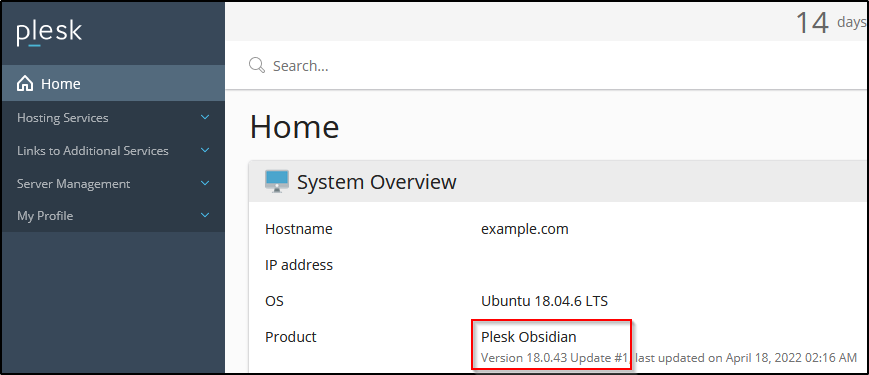
Task: Click the magnifying glass search icon
Action: coord(257,65)
